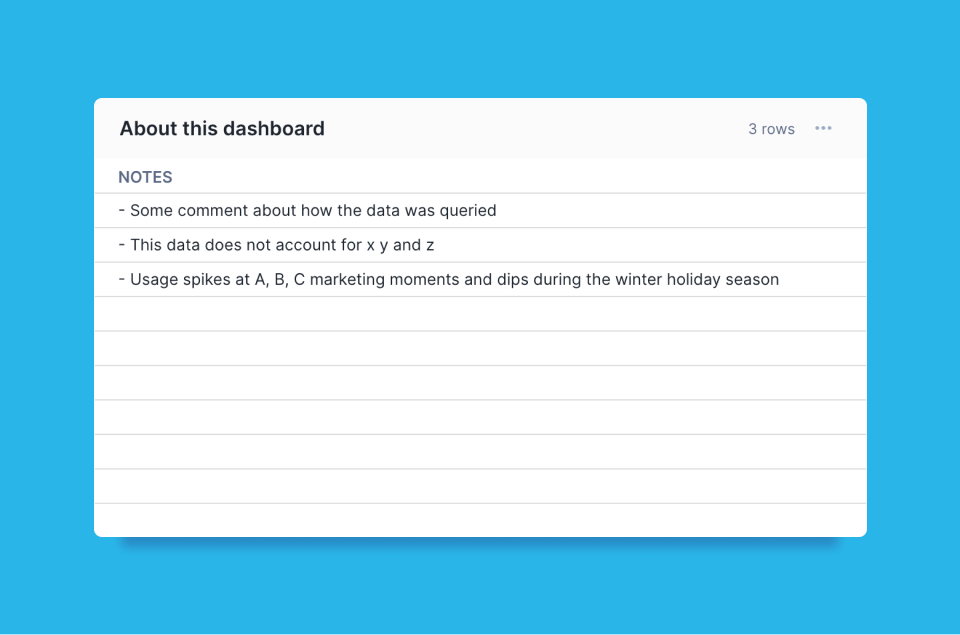960x635 pixels.
Task: Click the winter holiday season note row
Action: (x=449, y=279)
